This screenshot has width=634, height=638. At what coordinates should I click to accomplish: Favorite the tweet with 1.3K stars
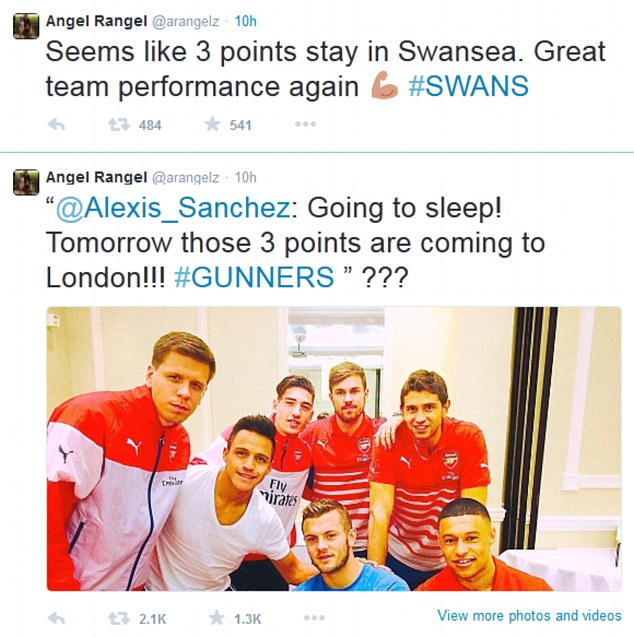tap(216, 618)
